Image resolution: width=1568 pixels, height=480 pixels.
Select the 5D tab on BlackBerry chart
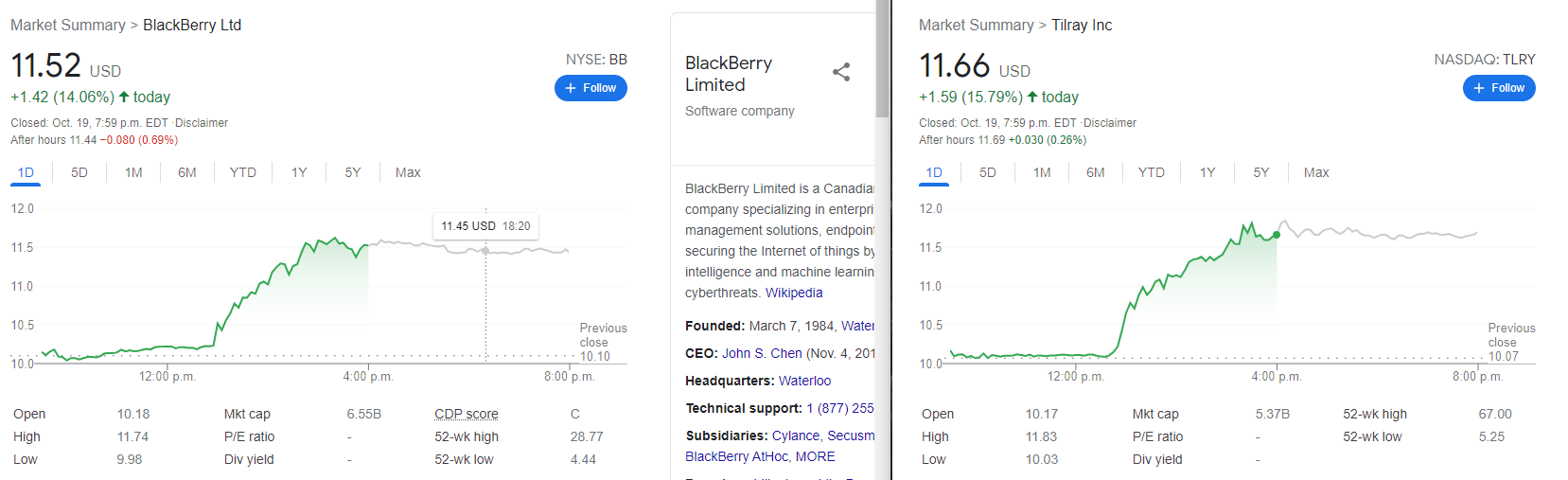point(79,172)
